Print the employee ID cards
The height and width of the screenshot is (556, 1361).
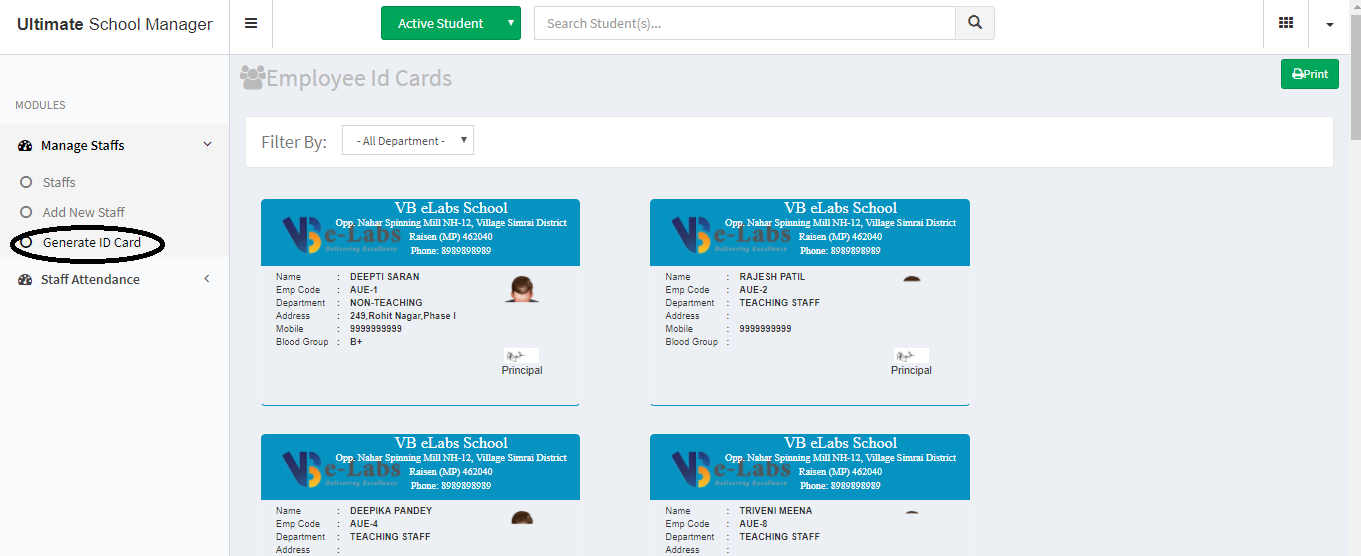[x=1309, y=74]
